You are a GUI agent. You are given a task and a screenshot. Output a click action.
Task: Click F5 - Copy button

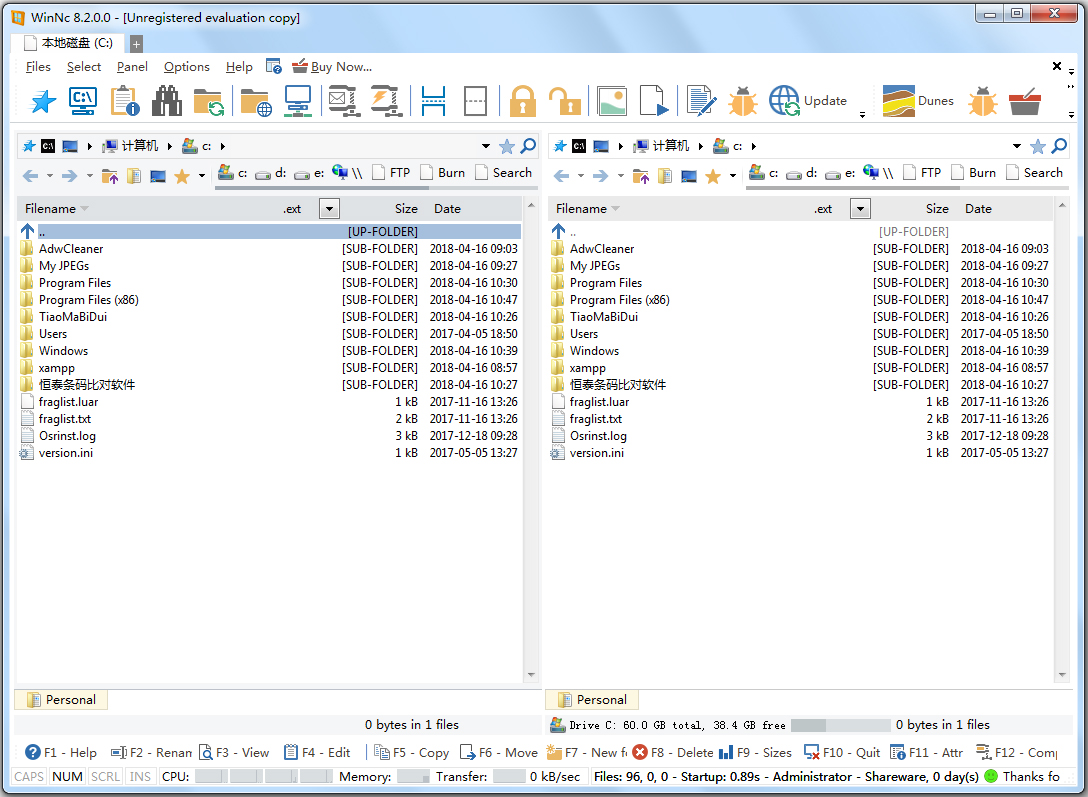coord(412,753)
